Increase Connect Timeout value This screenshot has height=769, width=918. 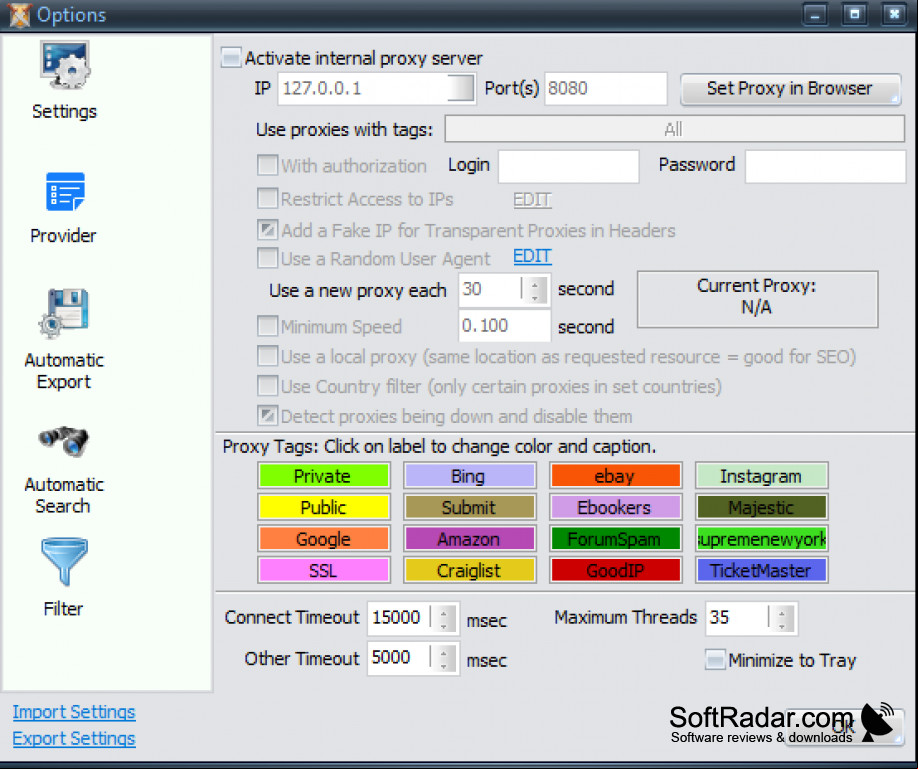pyautogui.click(x=444, y=612)
